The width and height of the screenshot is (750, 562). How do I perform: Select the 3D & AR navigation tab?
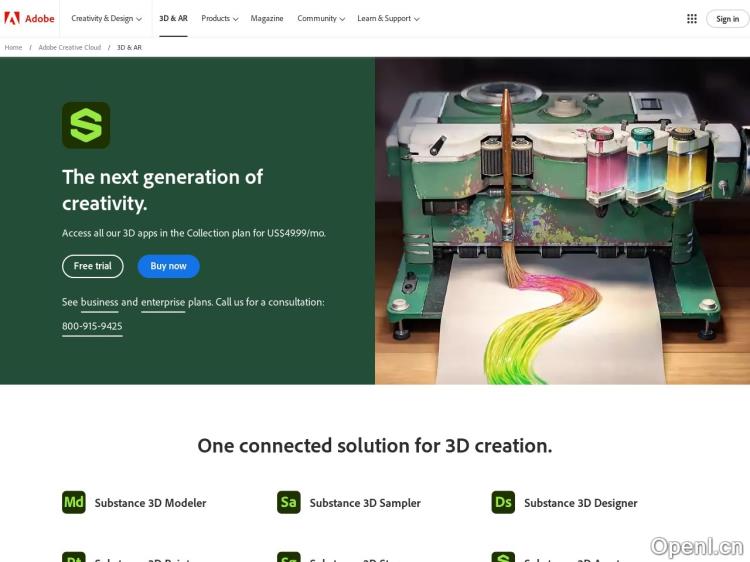(173, 18)
